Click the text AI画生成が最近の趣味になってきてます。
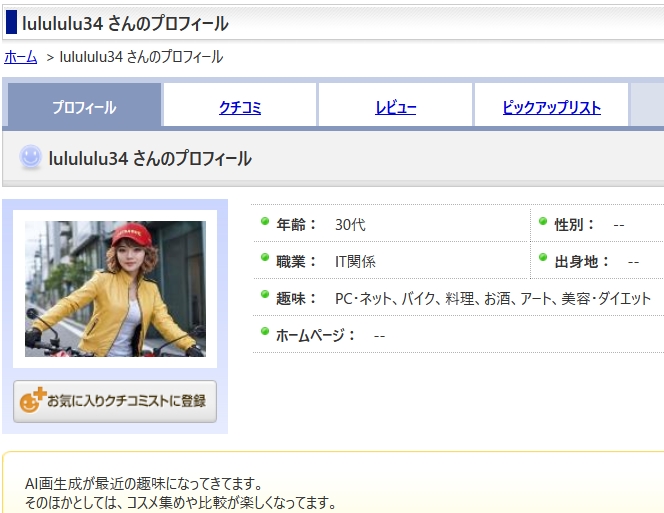Viewport: 664px width, 513px height. pos(144,483)
